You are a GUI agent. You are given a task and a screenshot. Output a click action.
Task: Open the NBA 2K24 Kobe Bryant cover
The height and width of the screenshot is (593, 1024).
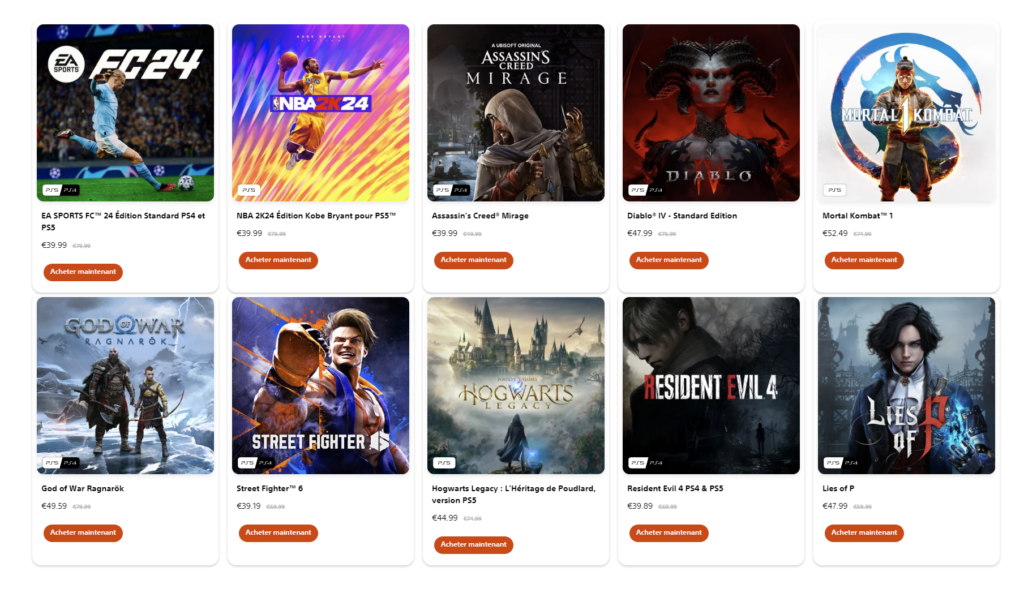tap(321, 112)
